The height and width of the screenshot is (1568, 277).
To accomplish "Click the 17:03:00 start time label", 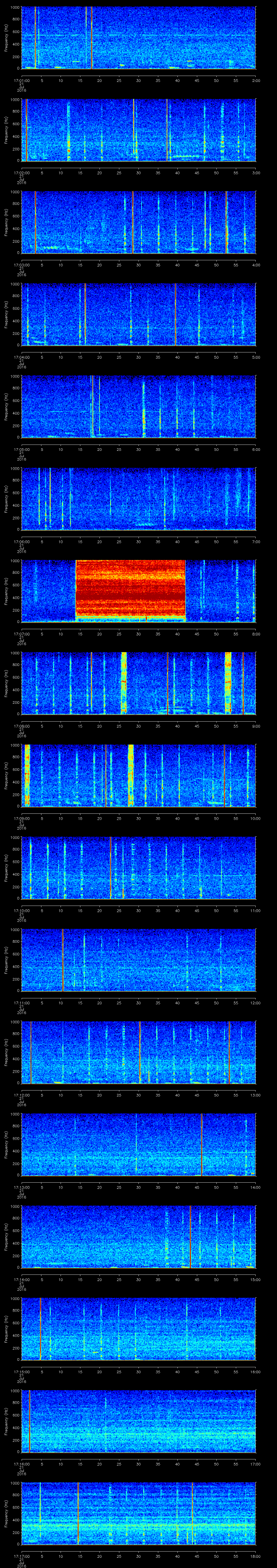I will [x=21, y=265].
